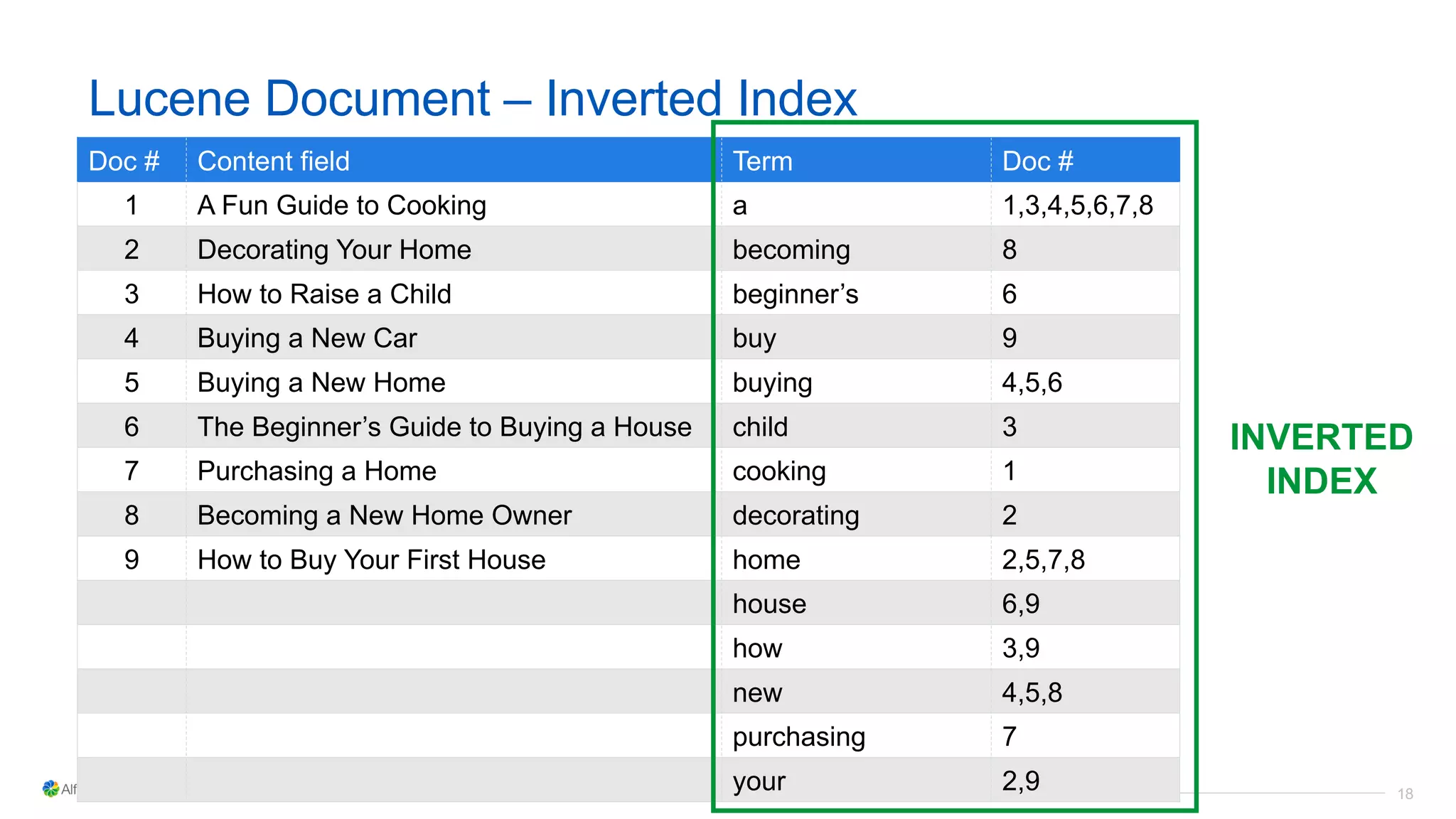
Task: Select the term 'purchasing'
Action: click(799, 737)
